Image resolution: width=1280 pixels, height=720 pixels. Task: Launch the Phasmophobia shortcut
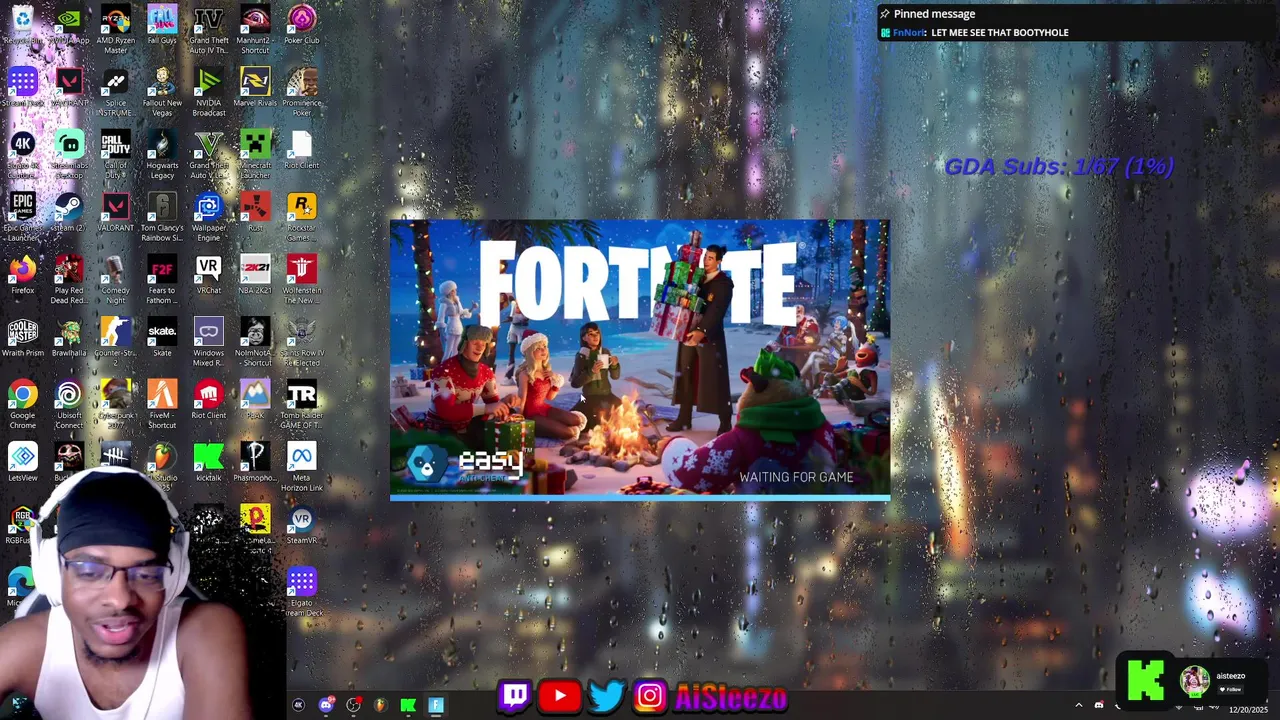255,463
